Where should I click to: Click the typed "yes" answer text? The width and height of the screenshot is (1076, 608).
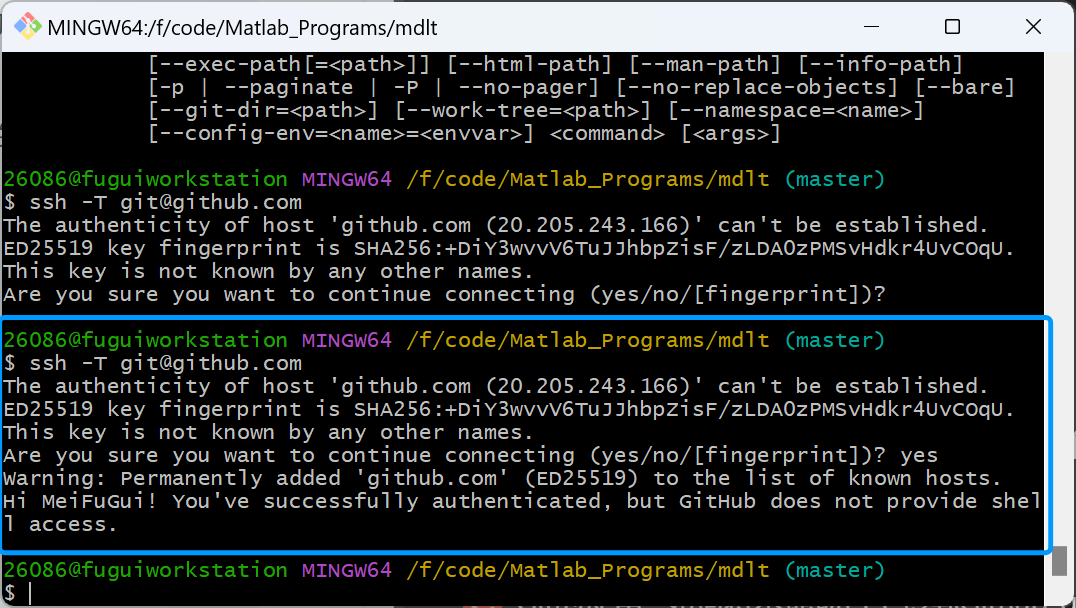(919, 456)
